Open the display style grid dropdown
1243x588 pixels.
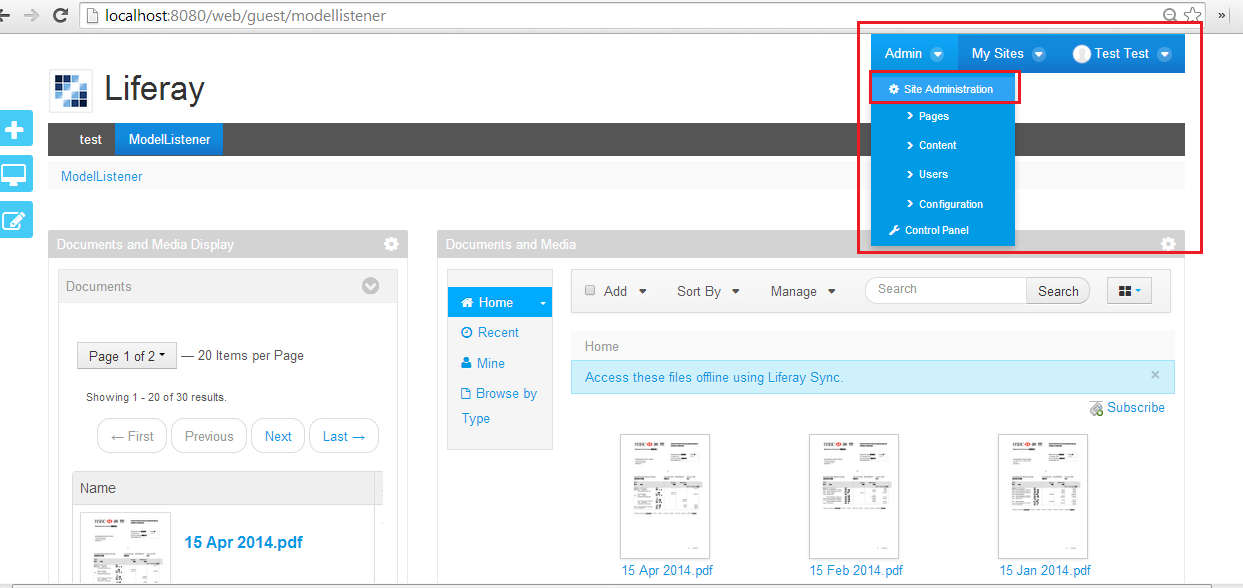(x=1130, y=291)
